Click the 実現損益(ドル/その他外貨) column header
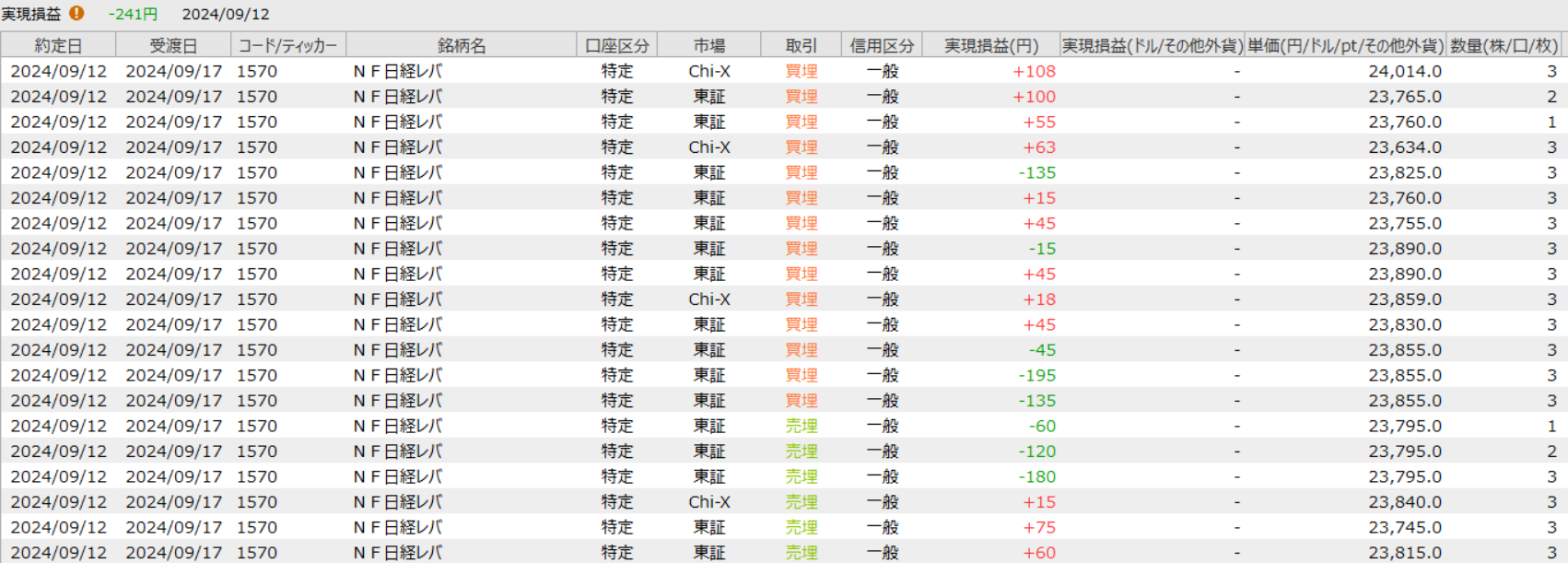Viewport: 1568px width, 563px height. click(1152, 45)
